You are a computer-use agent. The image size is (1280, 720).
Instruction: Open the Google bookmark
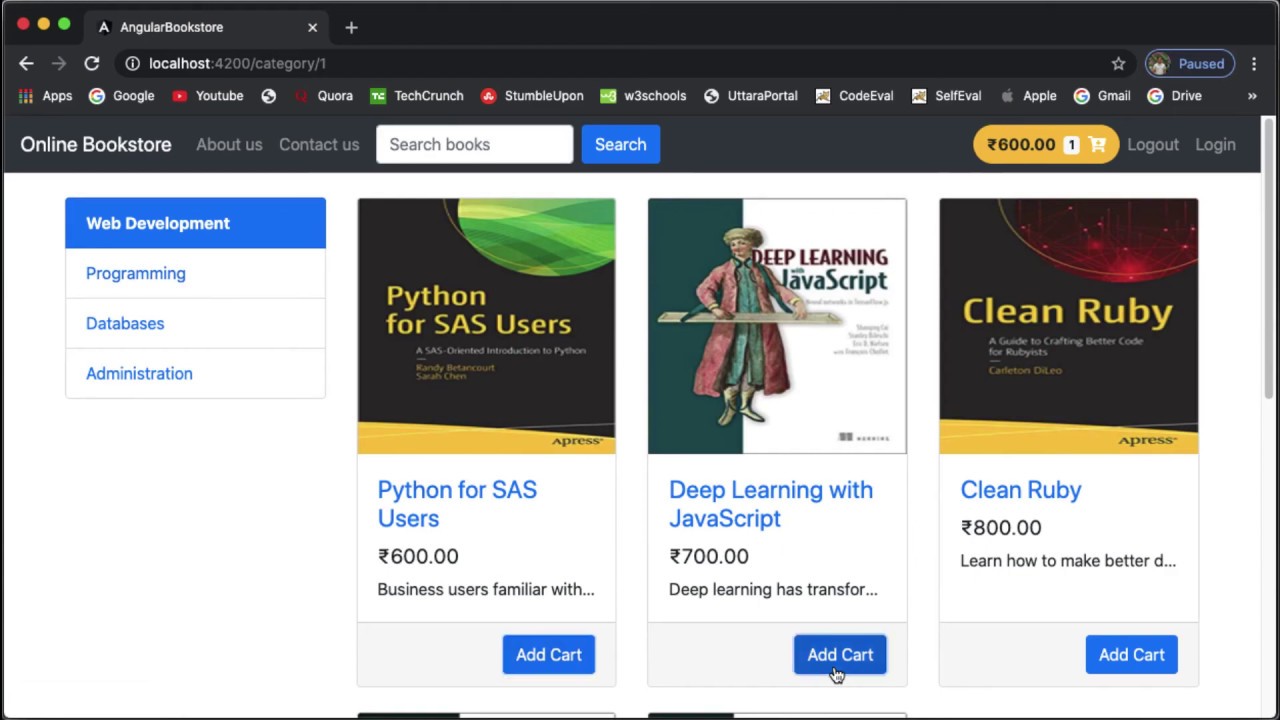pos(122,96)
